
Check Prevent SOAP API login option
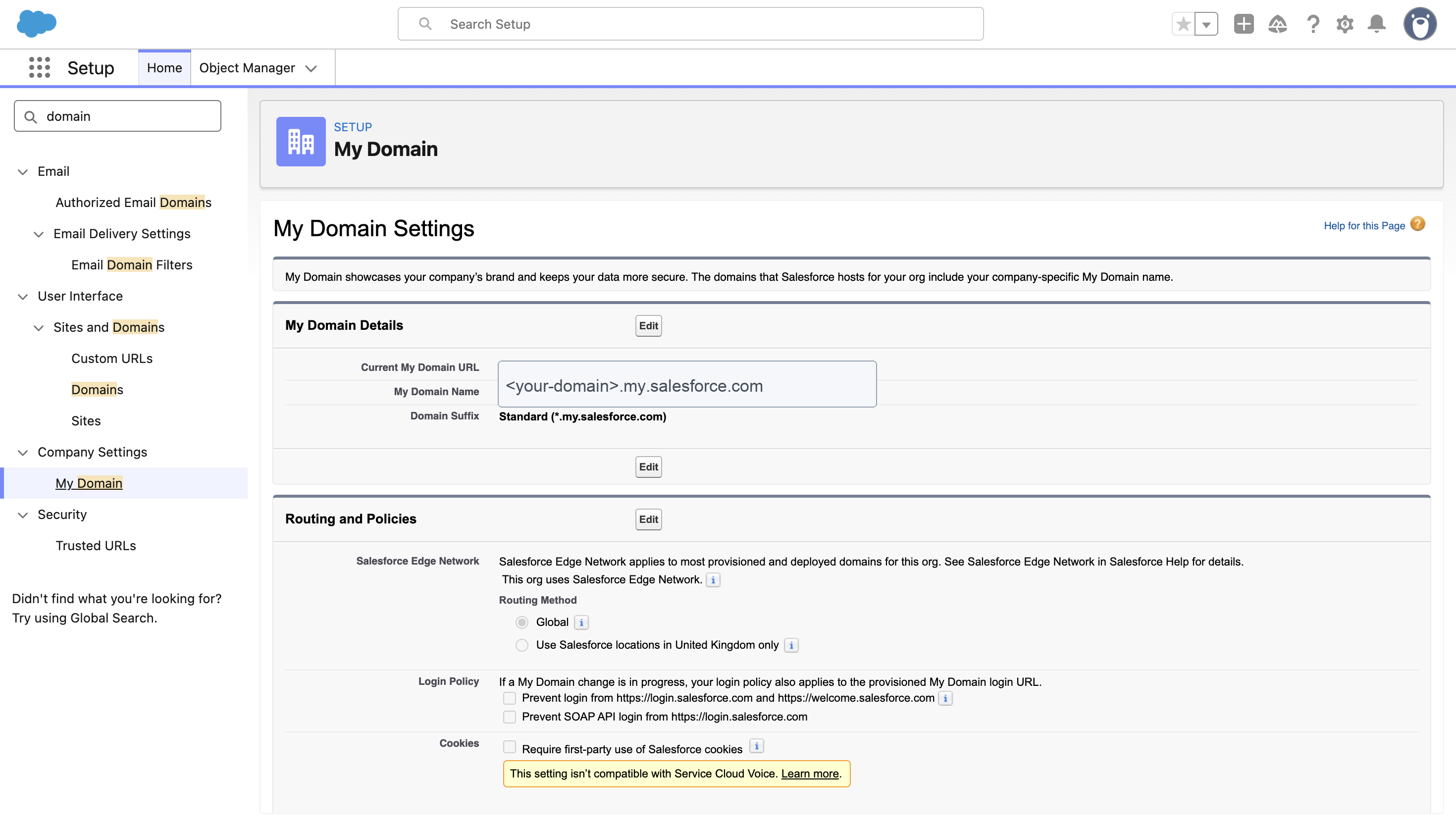509,717
